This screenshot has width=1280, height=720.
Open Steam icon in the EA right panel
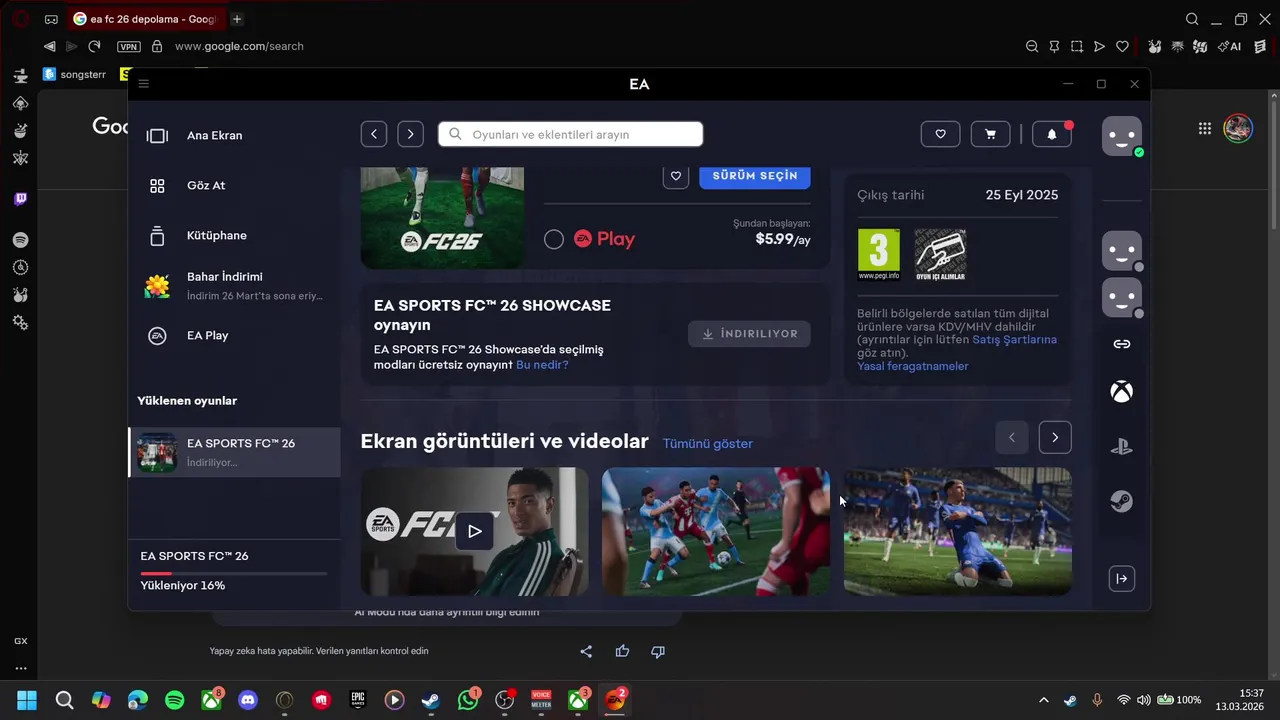pyautogui.click(x=1122, y=501)
